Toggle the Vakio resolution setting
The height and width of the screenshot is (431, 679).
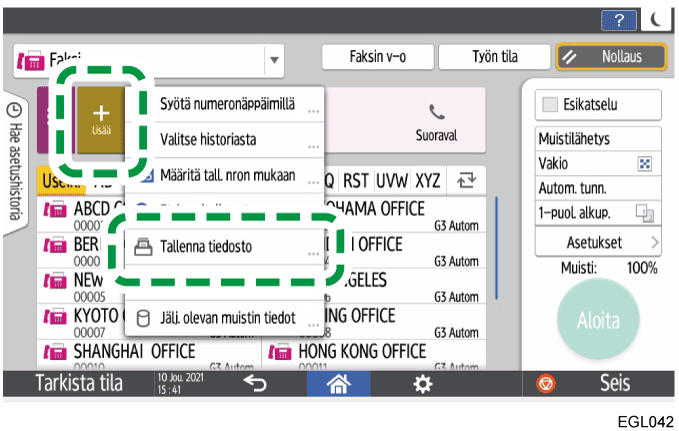tap(598, 163)
